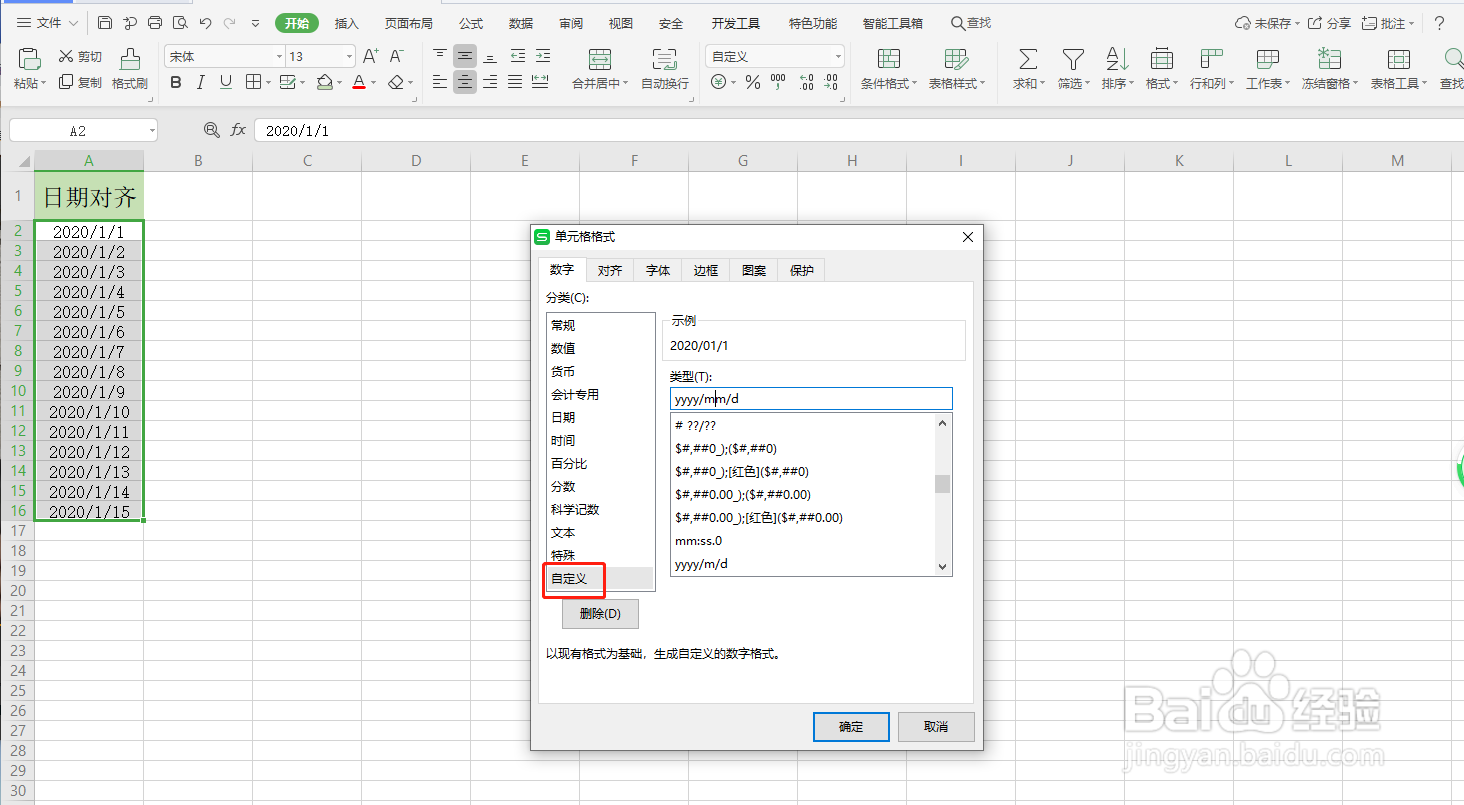This screenshot has height=805, width=1464.
Task: Click the formula bar showing 2020/1/1
Action: coord(858,130)
